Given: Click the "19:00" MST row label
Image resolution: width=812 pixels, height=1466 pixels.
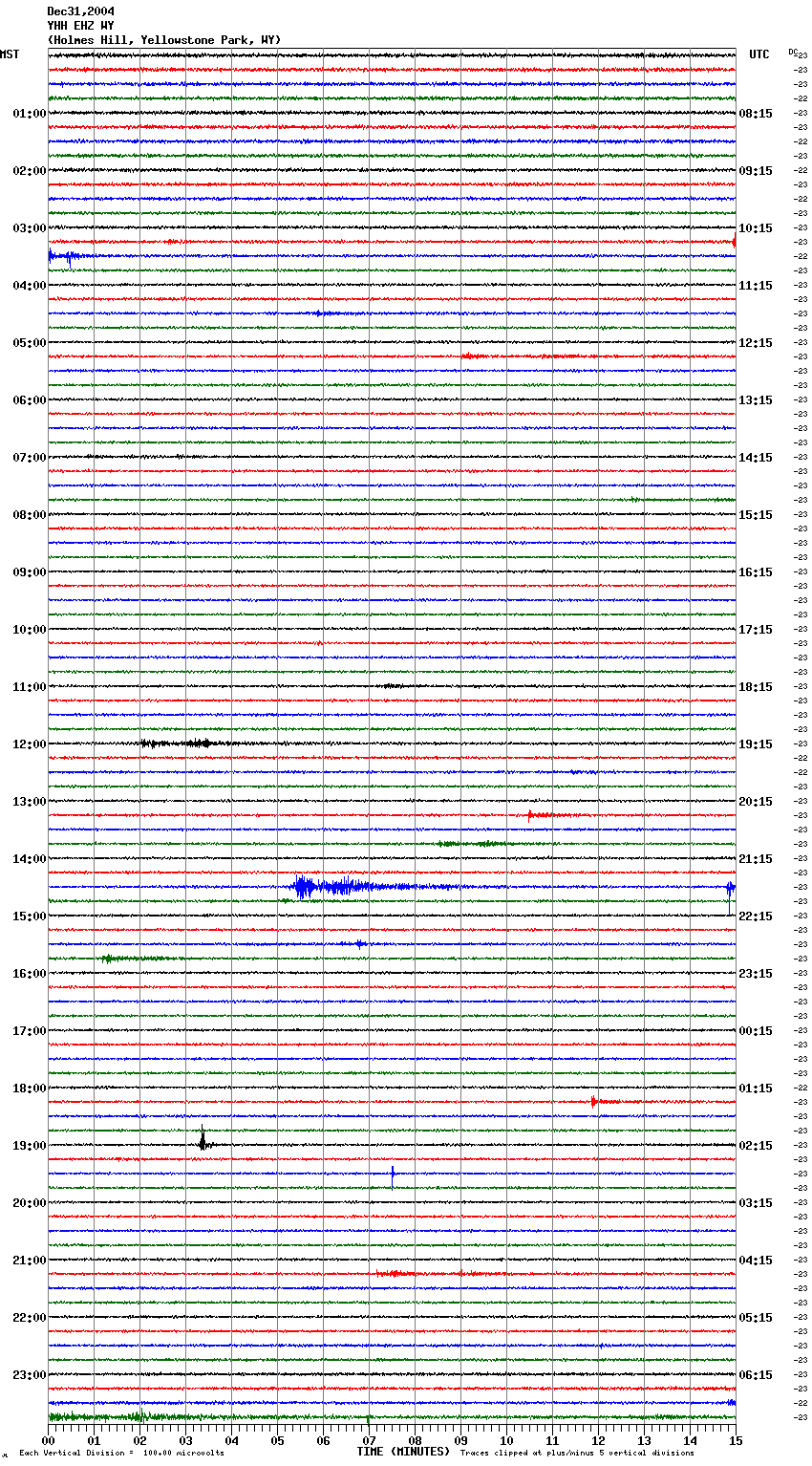Looking at the screenshot, I should tap(30, 1146).
